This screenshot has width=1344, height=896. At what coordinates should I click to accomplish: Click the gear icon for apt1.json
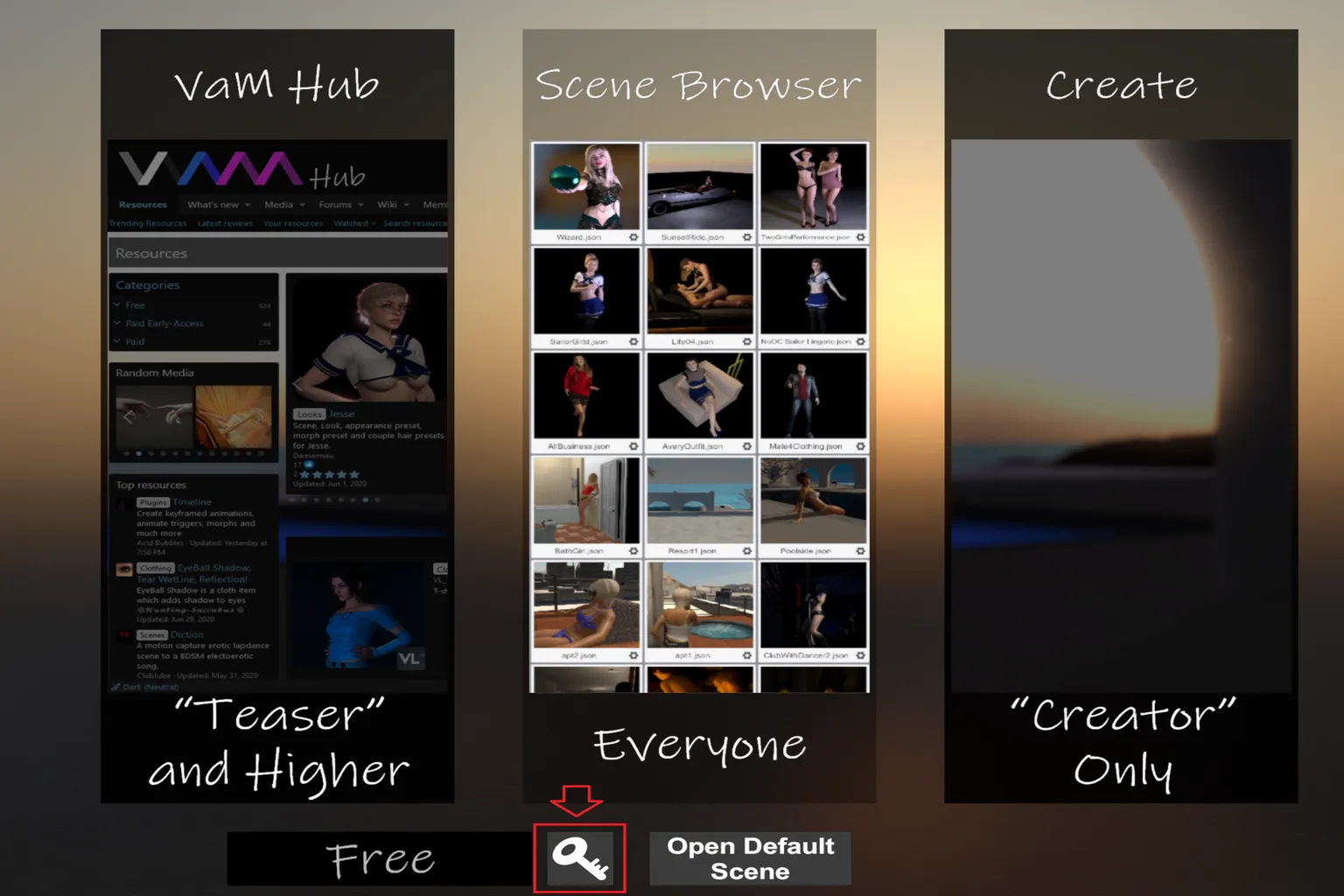747,655
